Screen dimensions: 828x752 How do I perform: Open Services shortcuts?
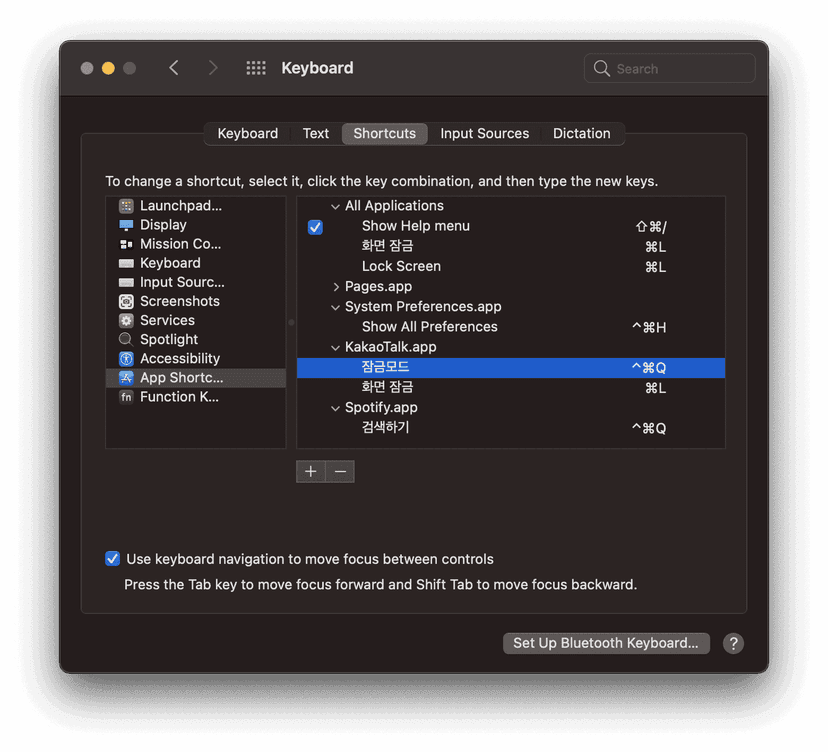pos(166,319)
